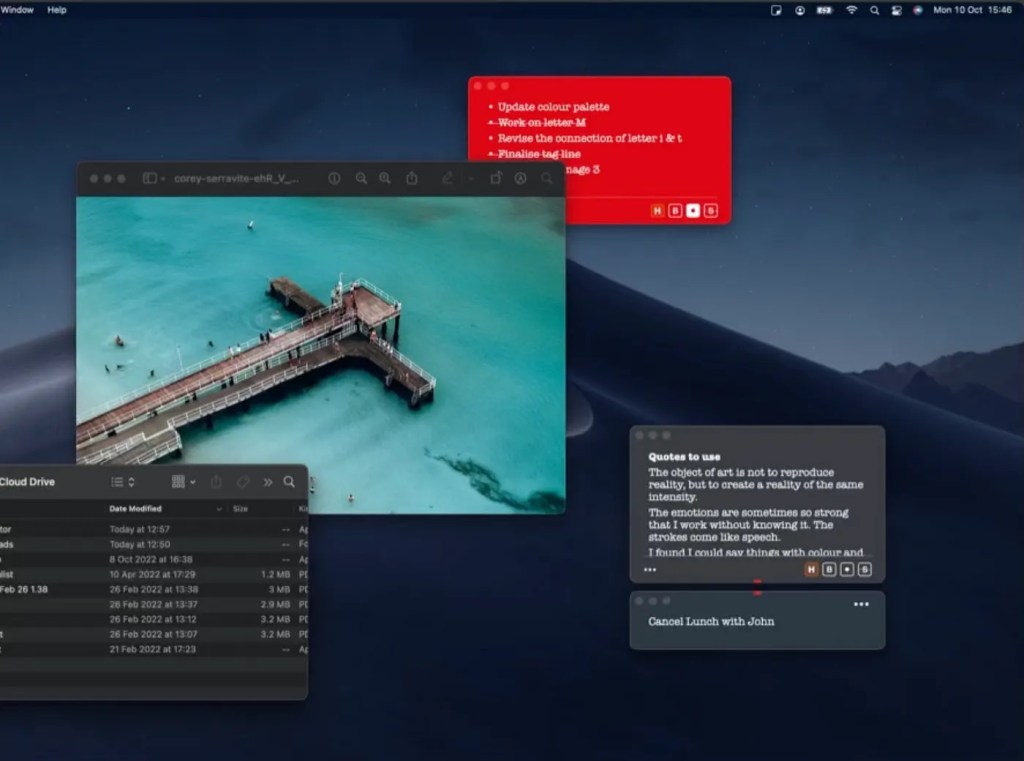The height and width of the screenshot is (761, 1024).
Task: Click the pier photo in the Preview window
Action: pyautogui.click(x=321, y=355)
